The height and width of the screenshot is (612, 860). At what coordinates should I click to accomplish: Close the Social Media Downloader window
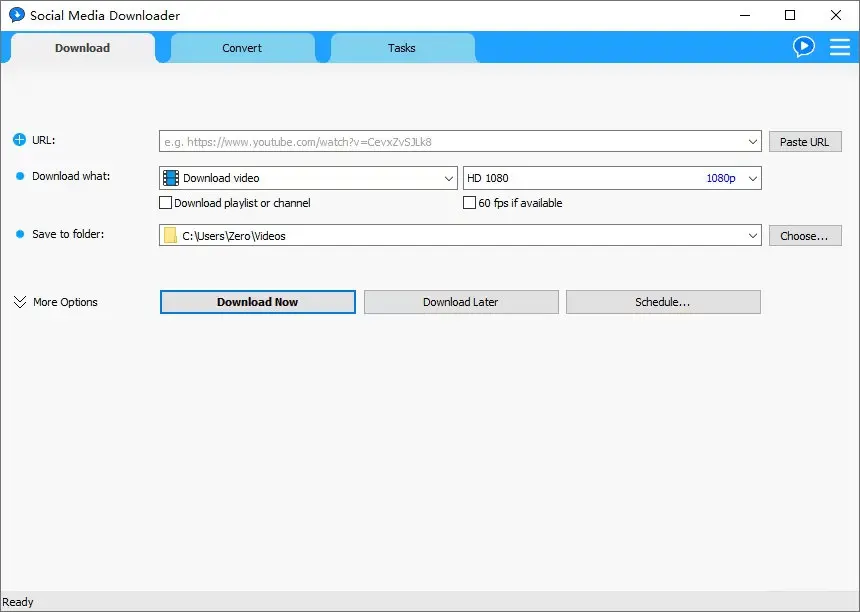coord(836,15)
